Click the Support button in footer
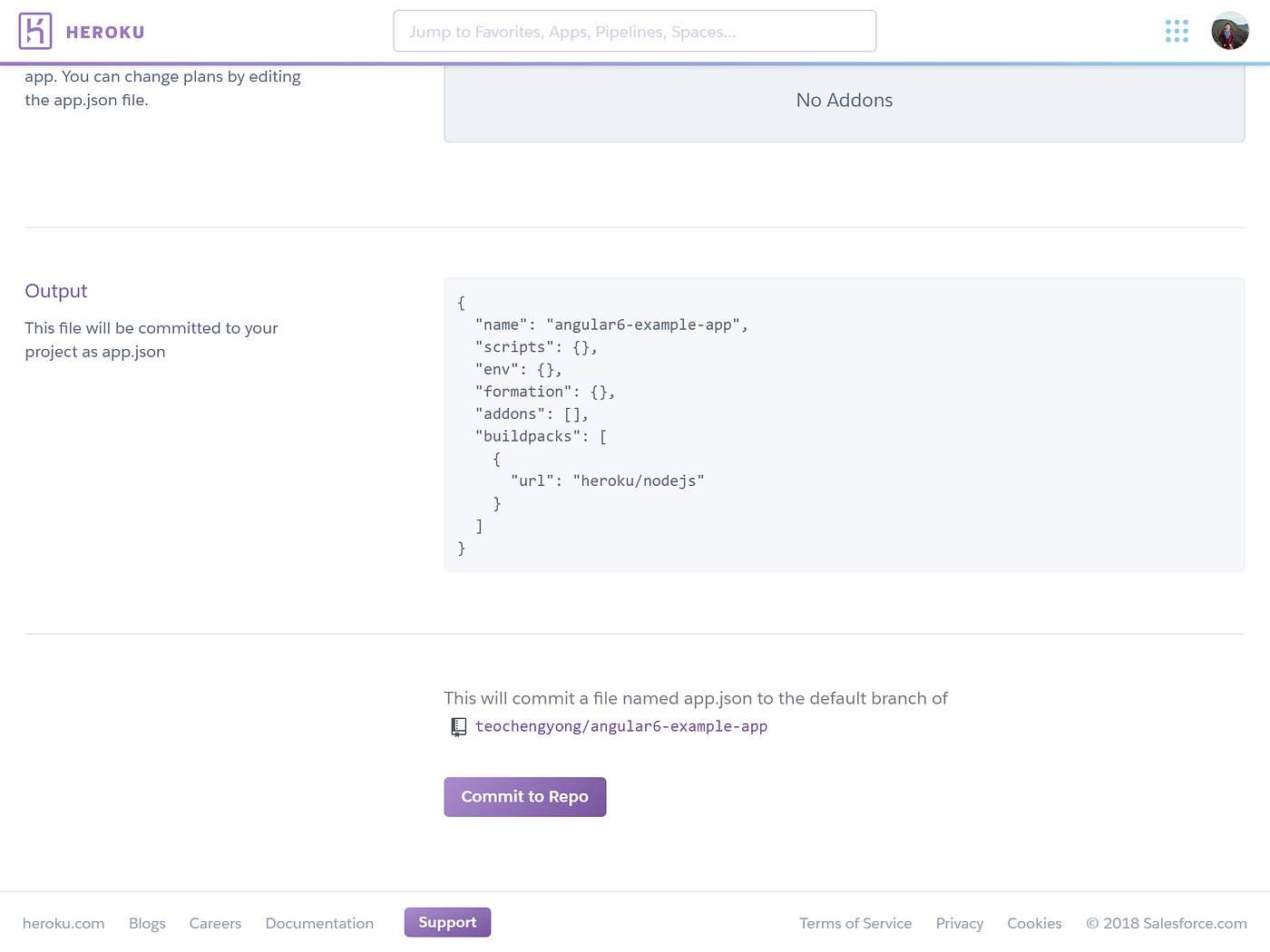1270x952 pixels. pyautogui.click(x=447, y=922)
